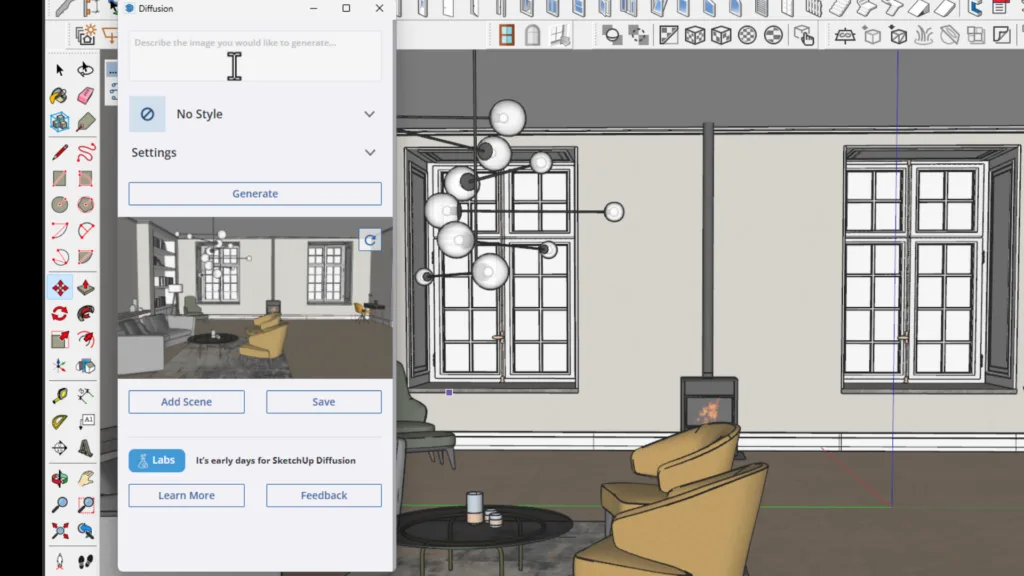Open the Feedback form
This screenshot has height=576, width=1024.
point(323,495)
